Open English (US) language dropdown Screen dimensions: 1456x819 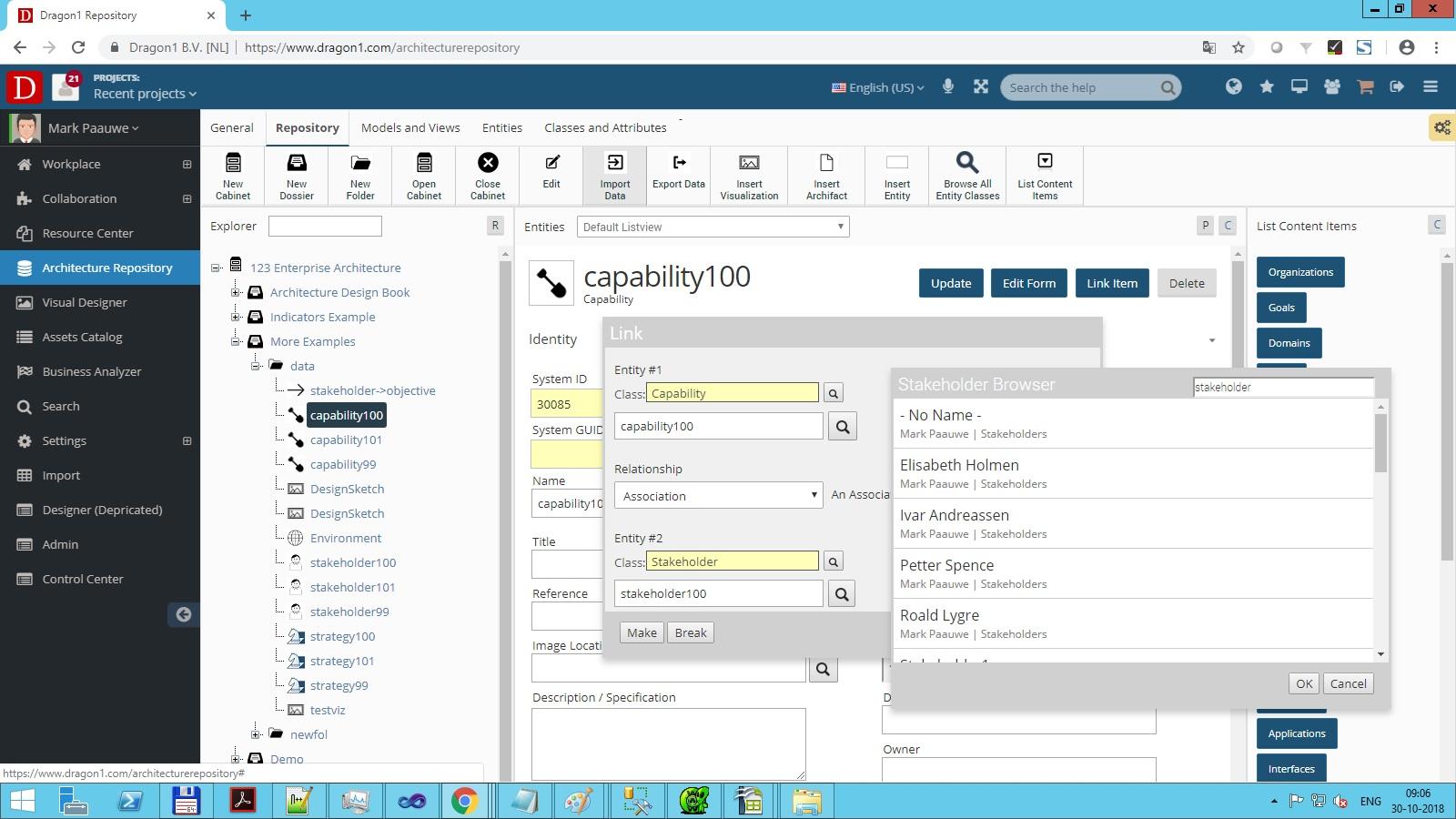878,87
